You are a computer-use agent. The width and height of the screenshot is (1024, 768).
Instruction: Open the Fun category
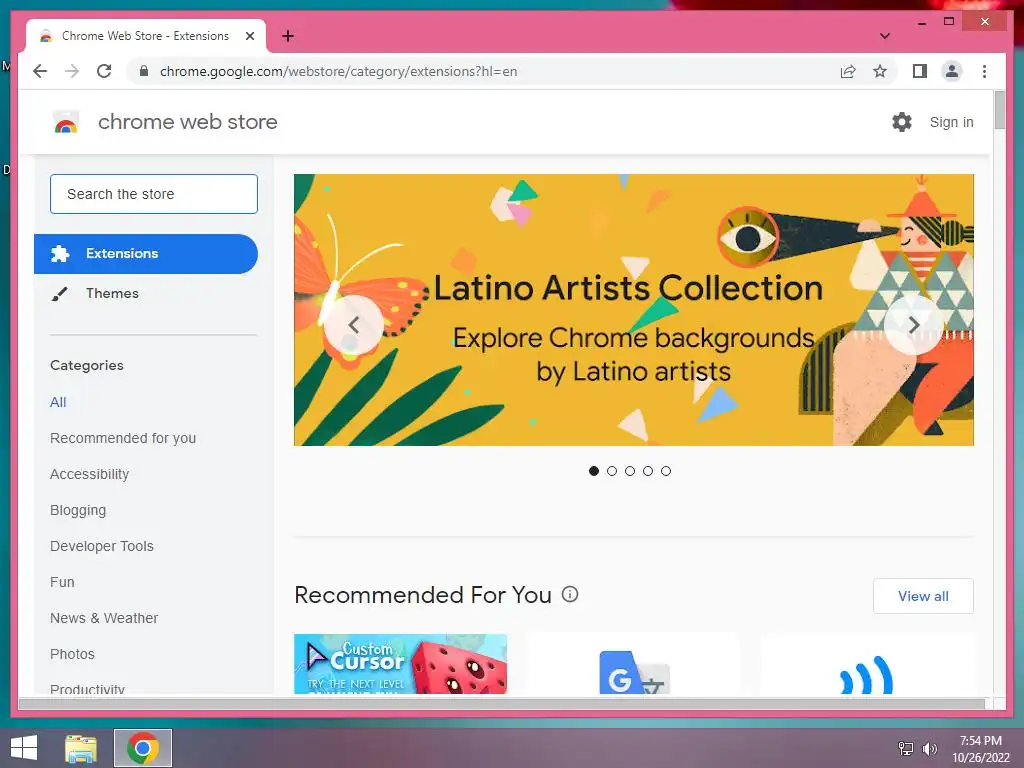tap(62, 582)
